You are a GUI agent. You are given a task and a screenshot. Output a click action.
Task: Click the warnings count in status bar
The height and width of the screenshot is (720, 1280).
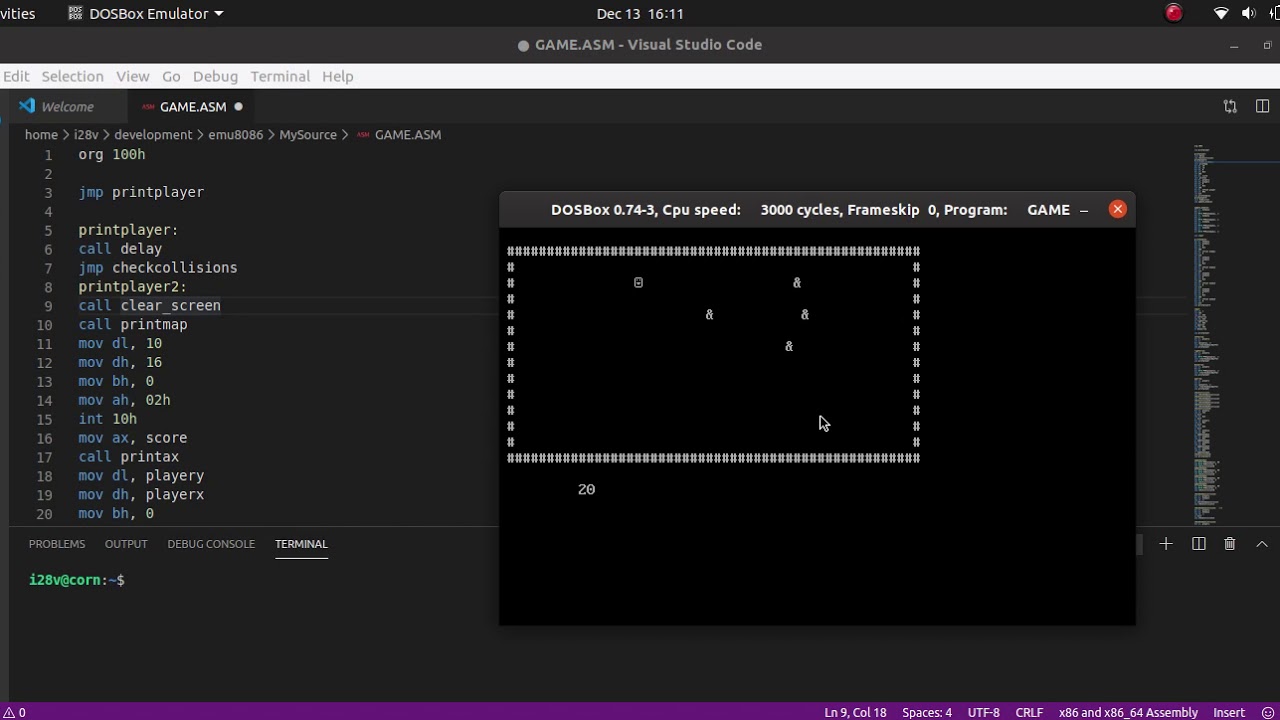(14, 712)
